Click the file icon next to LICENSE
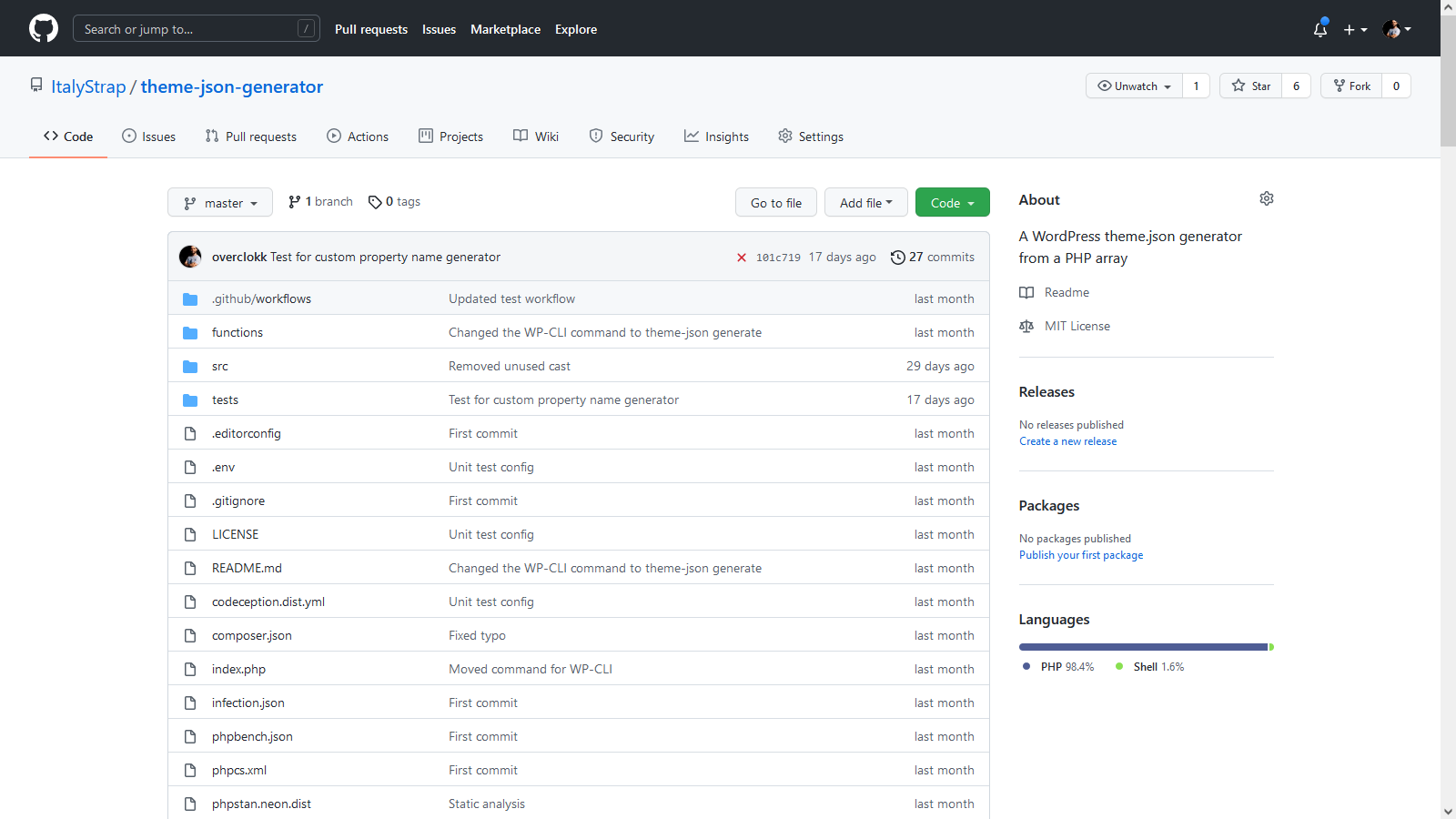The image size is (1456, 819). (190, 534)
